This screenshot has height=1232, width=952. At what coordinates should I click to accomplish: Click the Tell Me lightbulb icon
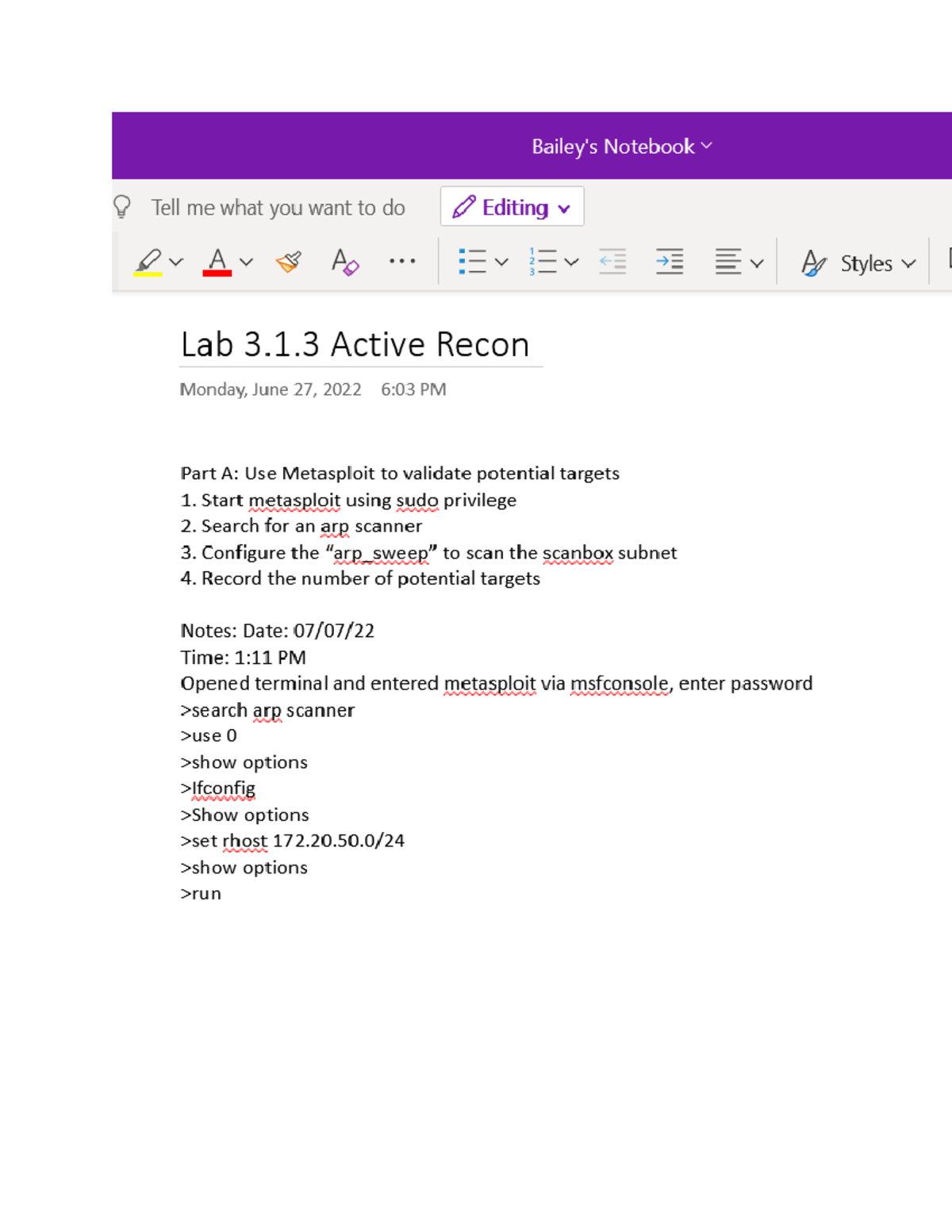pyautogui.click(x=121, y=207)
